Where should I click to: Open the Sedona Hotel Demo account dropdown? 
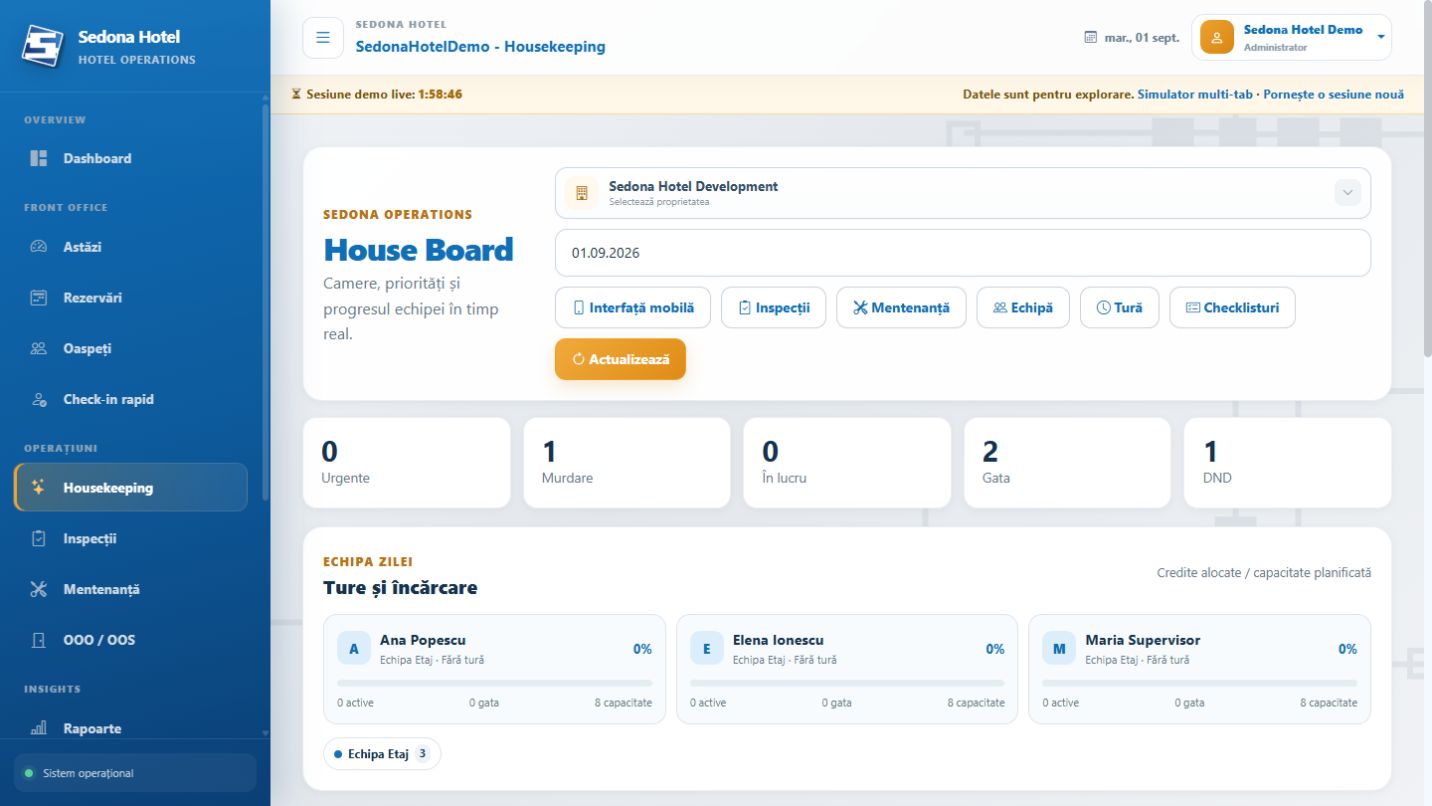tap(1291, 38)
